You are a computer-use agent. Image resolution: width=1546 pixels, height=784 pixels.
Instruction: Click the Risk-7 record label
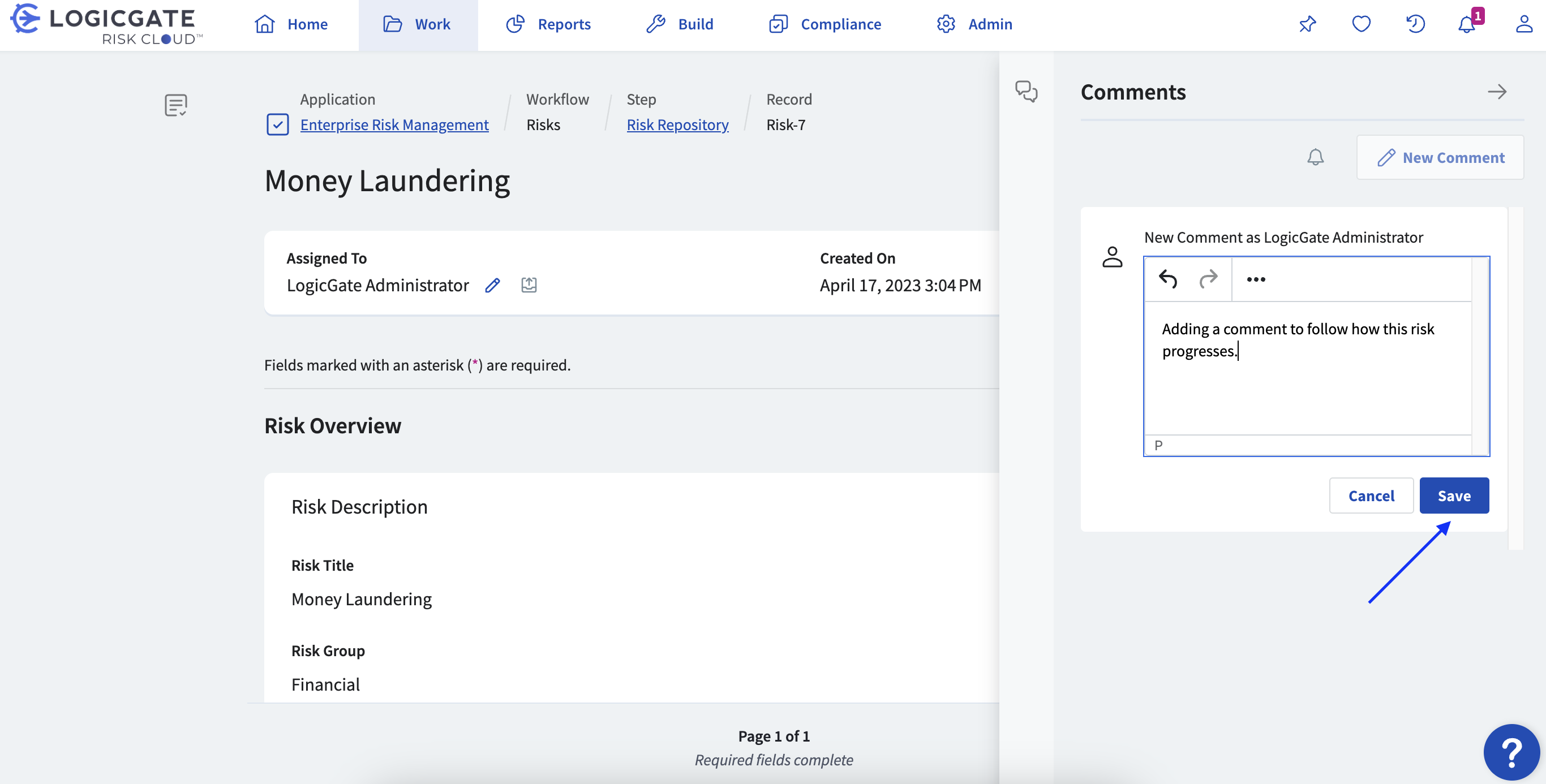point(785,125)
